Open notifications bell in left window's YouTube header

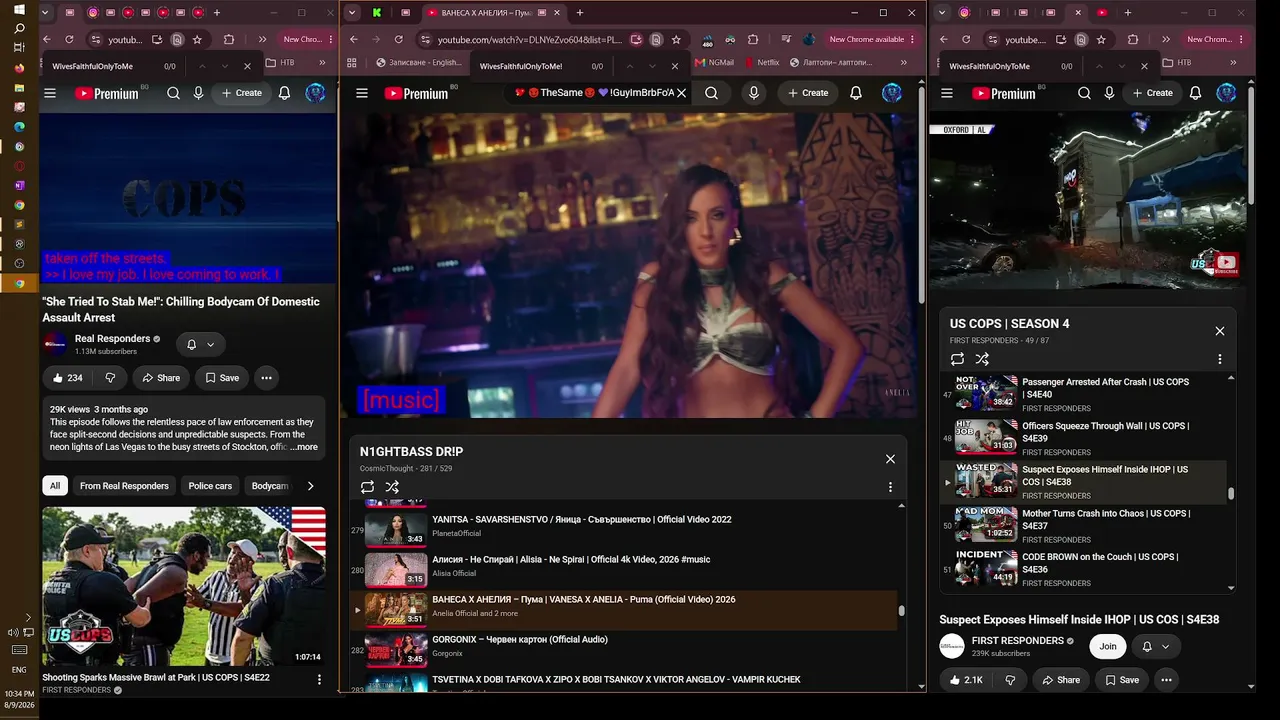point(284,93)
